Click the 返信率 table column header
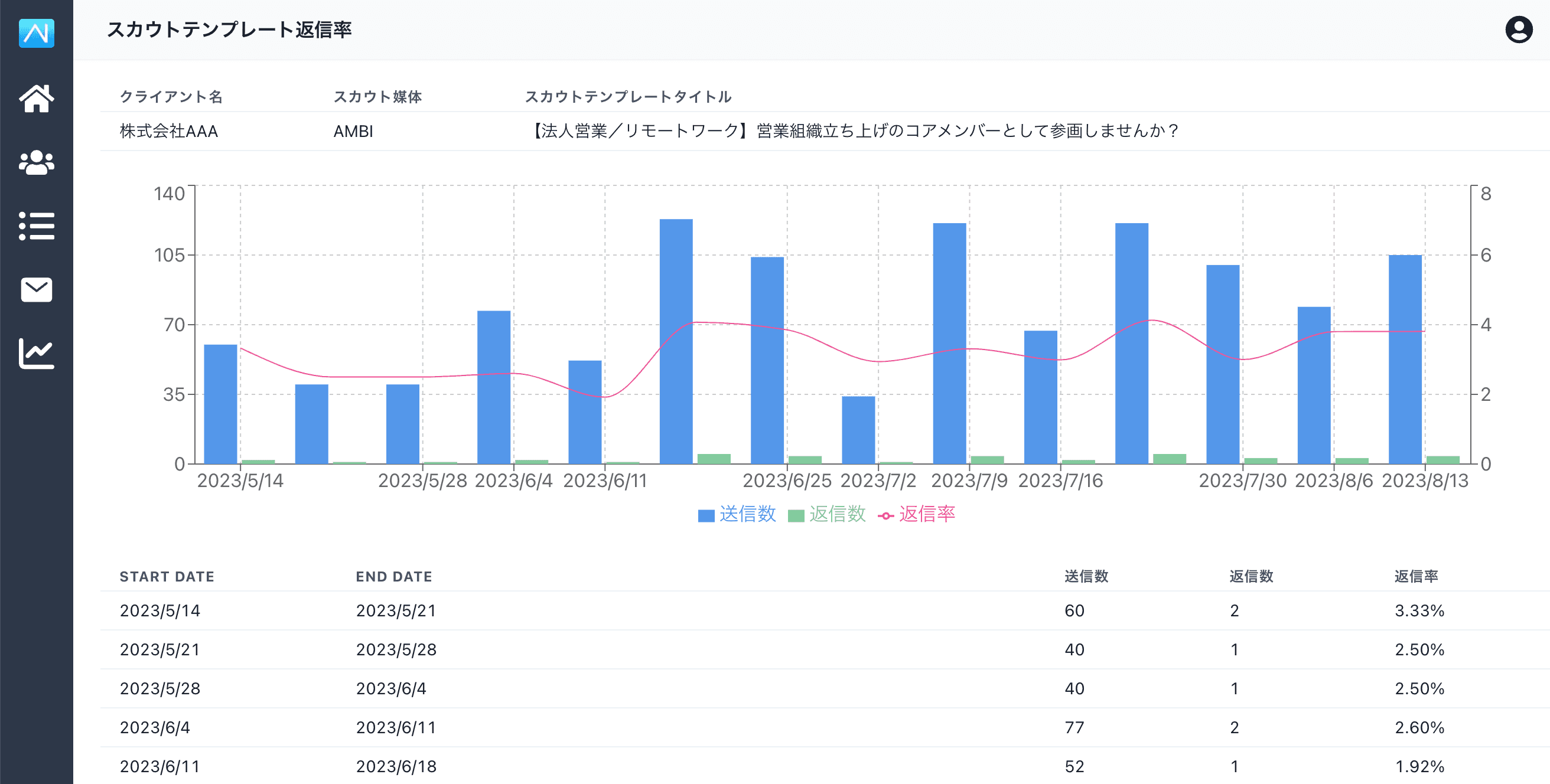 tap(1416, 577)
